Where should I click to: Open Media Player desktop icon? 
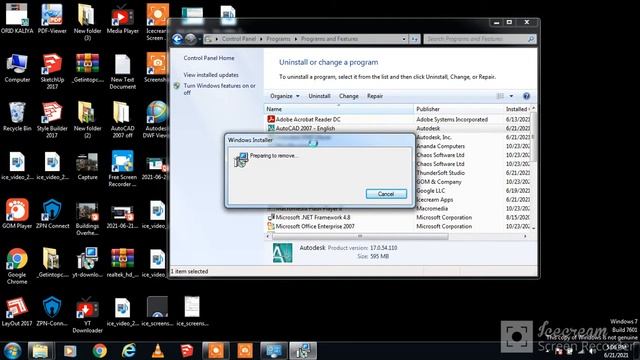[122, 19]
